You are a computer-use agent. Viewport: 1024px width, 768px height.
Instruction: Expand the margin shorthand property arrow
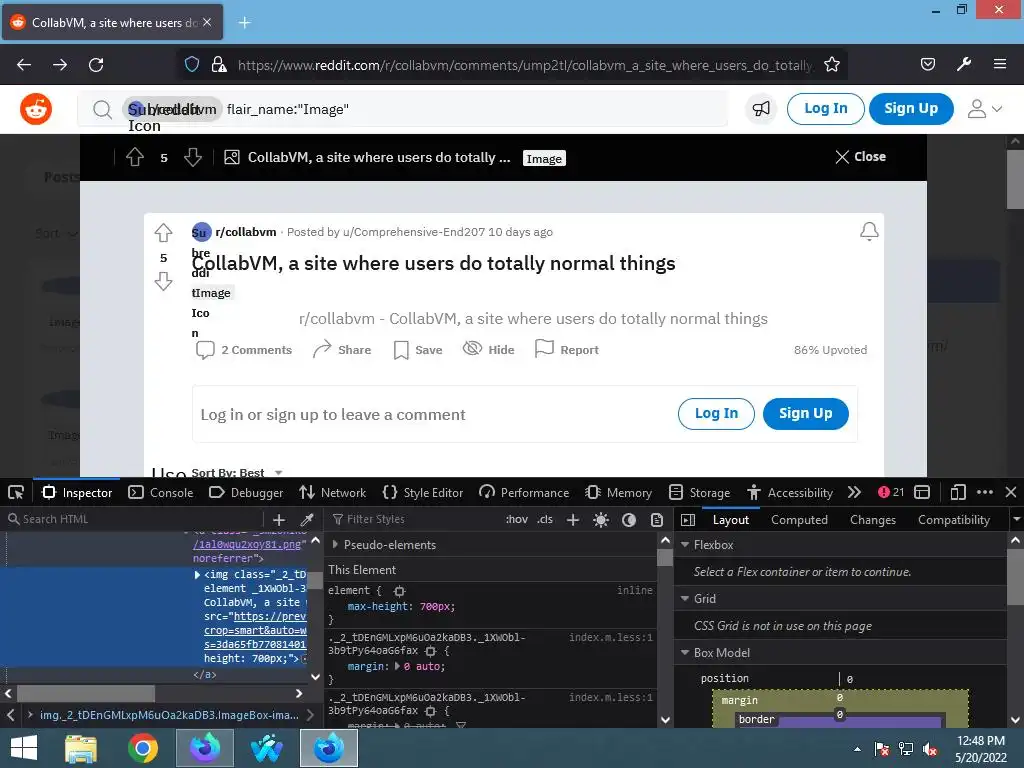[x=398, y=667]
